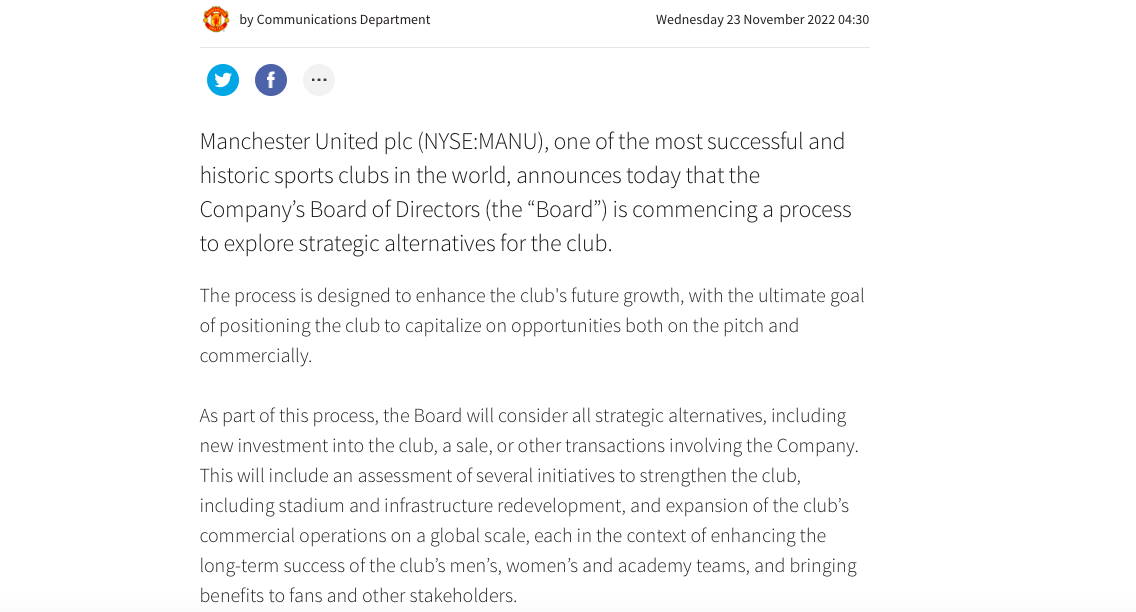Click "Manchester United plc" in the lead paragraph
1136x612 pixels.
pyautogui.click(x=305, y=142)
